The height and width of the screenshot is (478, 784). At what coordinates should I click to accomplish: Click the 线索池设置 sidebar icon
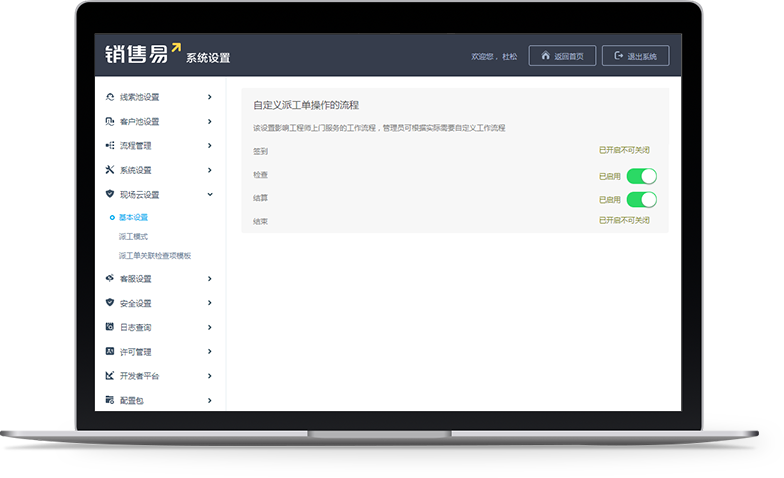[x=110, y=97]
